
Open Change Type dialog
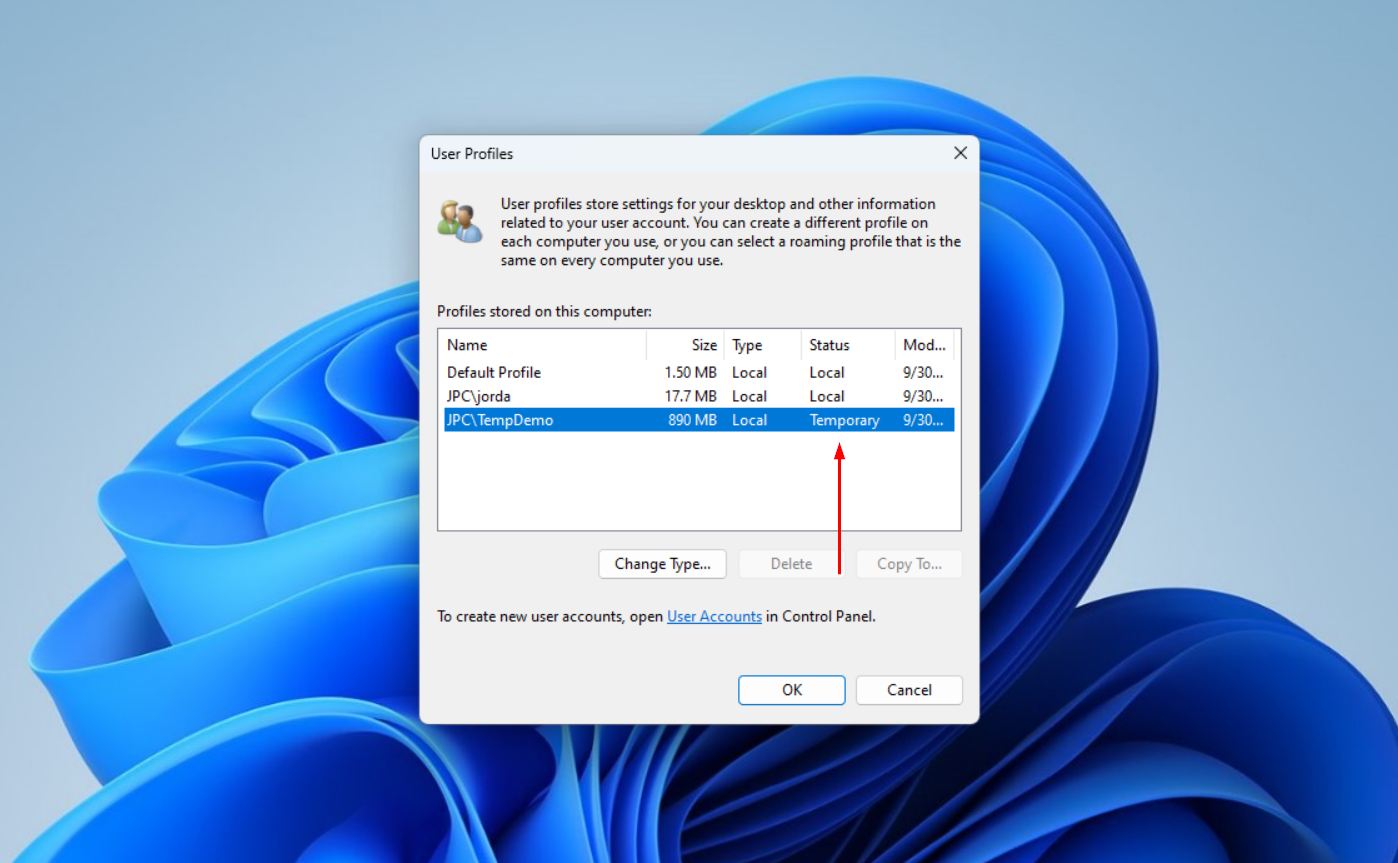click(x=663, y=564)
